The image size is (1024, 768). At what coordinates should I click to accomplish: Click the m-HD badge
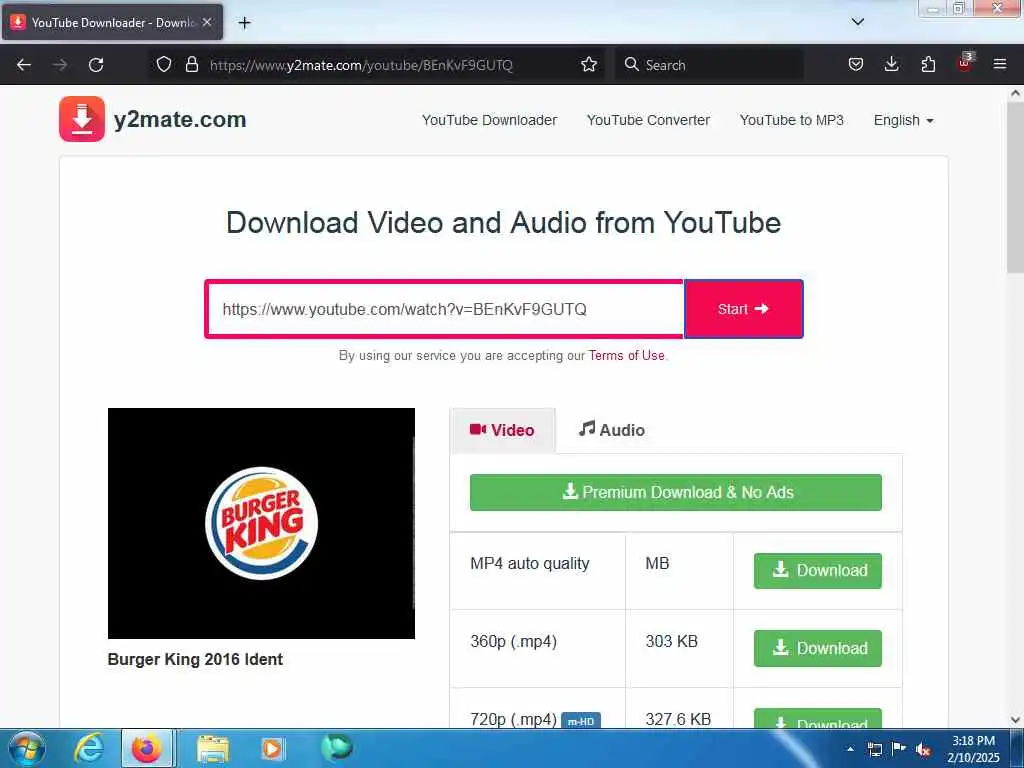[x=581, y=721]
